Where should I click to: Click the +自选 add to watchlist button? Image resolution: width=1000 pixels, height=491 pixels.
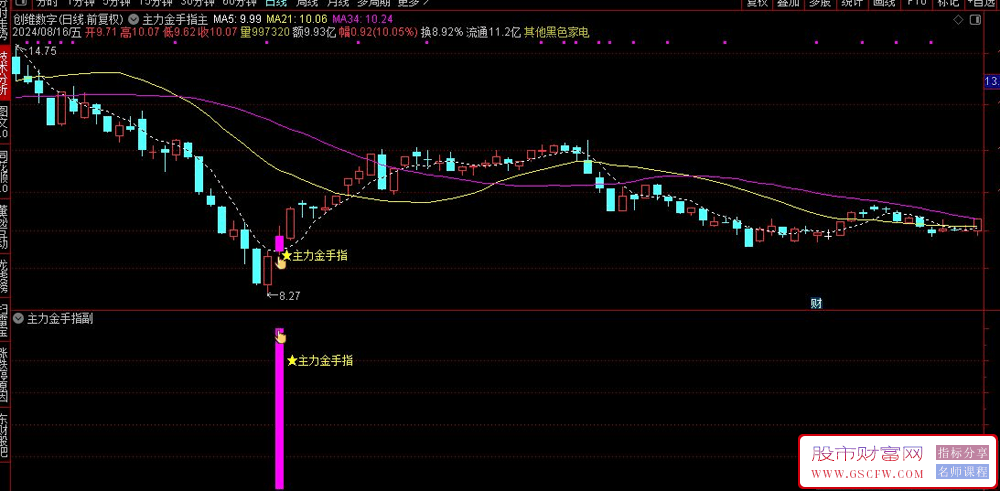982,3
